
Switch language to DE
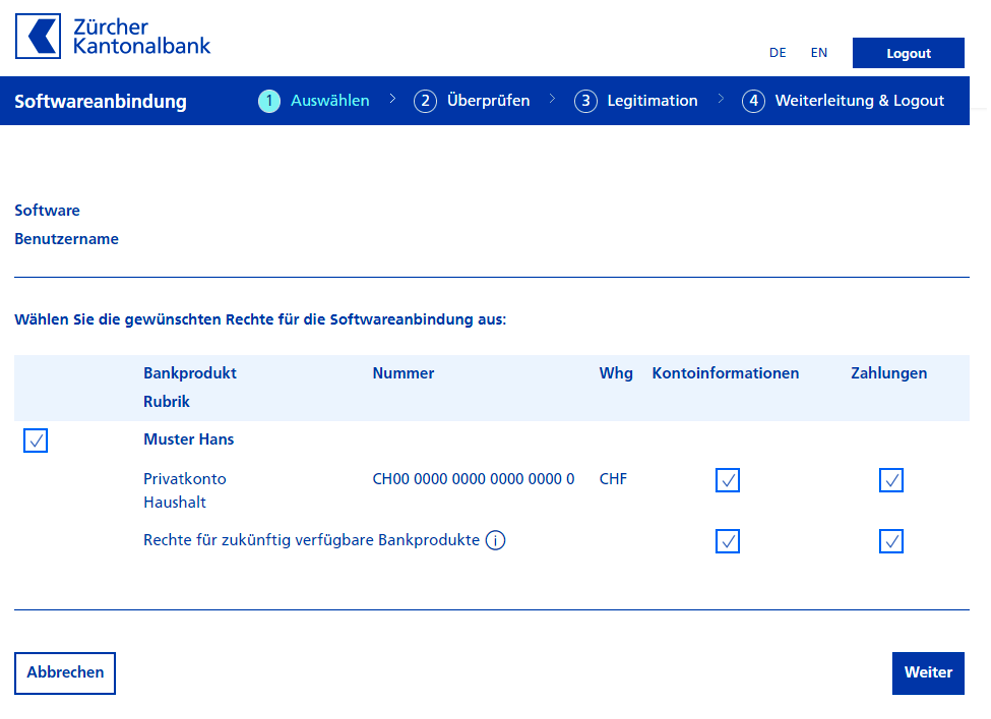pyautogui.click(x=777, y=53)
